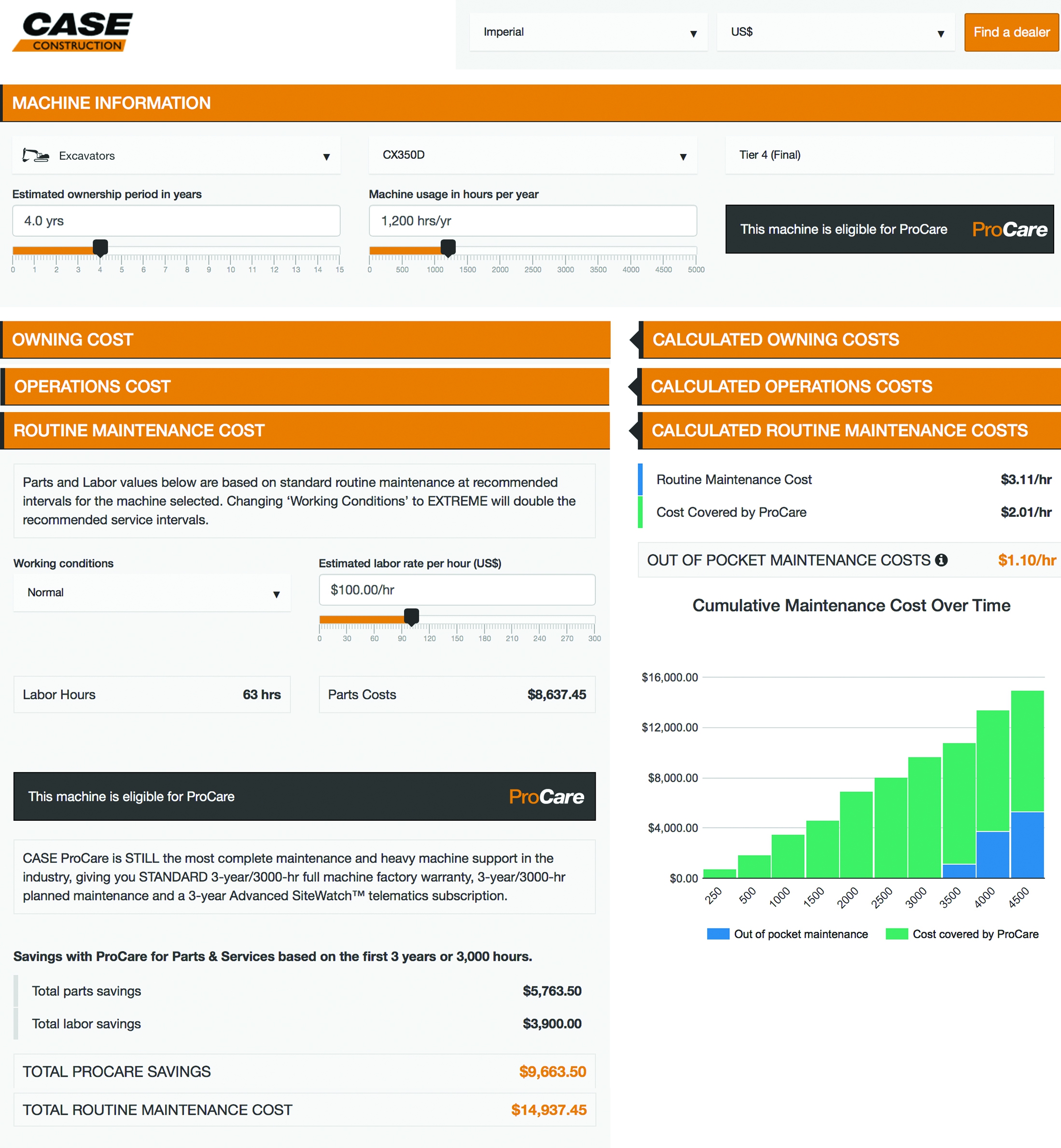The image size is (1061, 1148).
Task: Click the ownership period slider handle
Action: (x=100, y=248)
